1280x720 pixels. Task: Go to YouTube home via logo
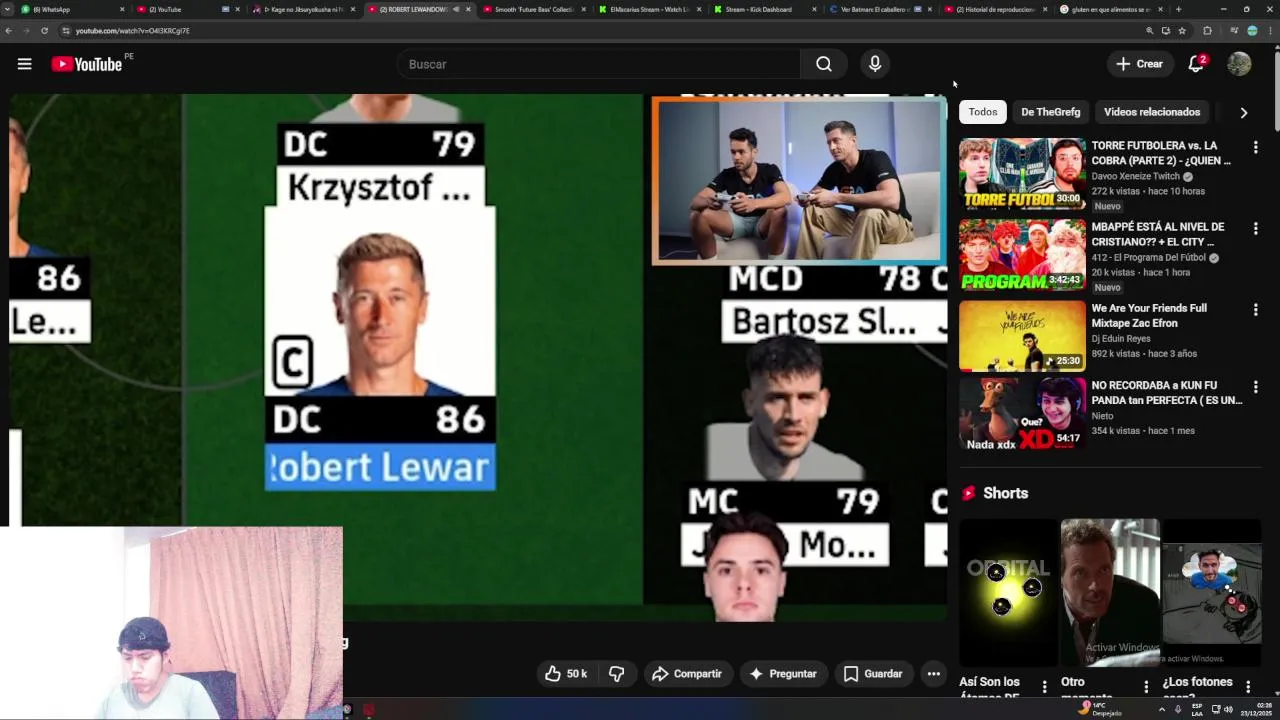coord(86,64)
